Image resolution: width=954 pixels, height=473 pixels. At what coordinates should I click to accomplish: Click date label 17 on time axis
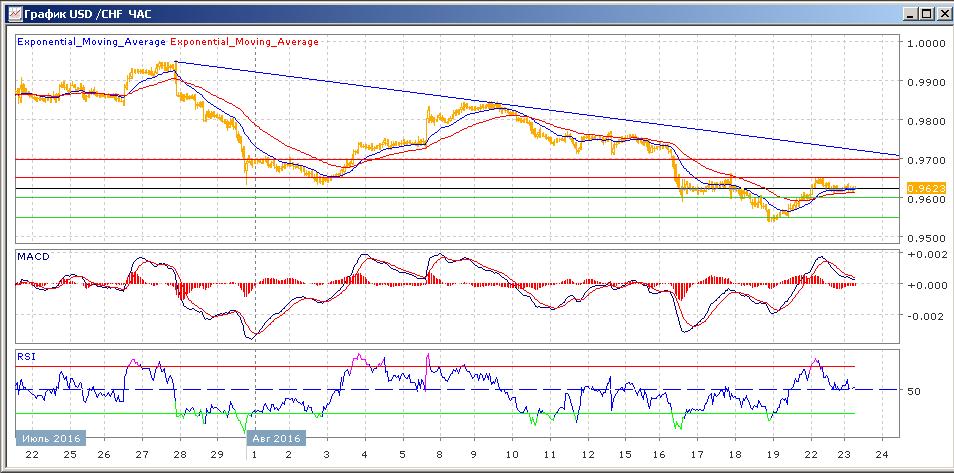(697, 455)
